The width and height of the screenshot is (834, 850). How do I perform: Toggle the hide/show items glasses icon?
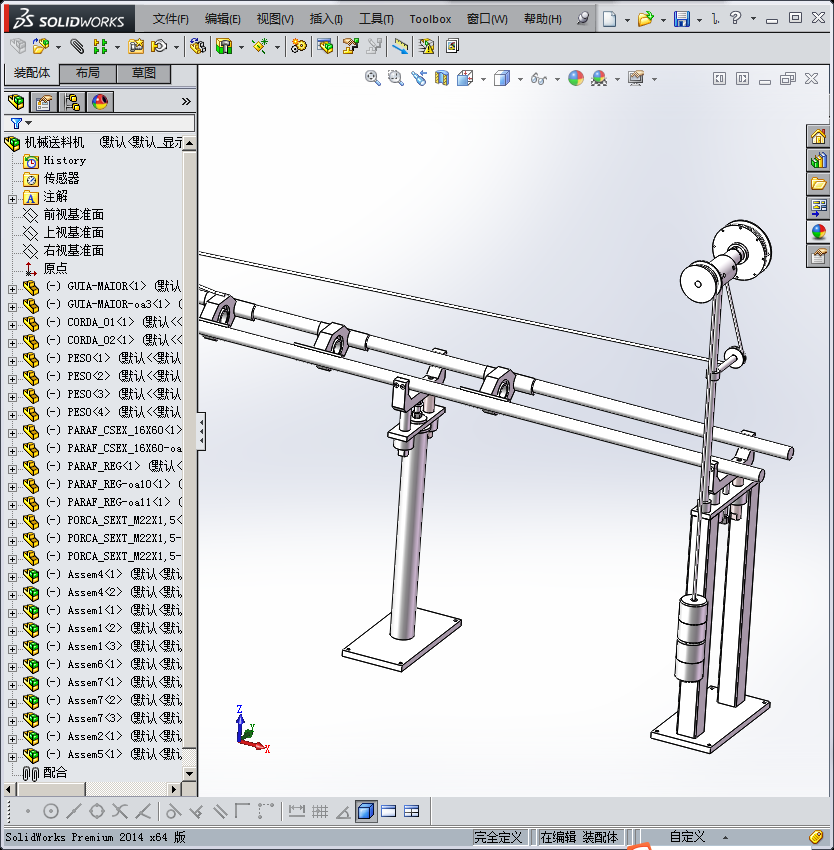click(x=539, y=78)
